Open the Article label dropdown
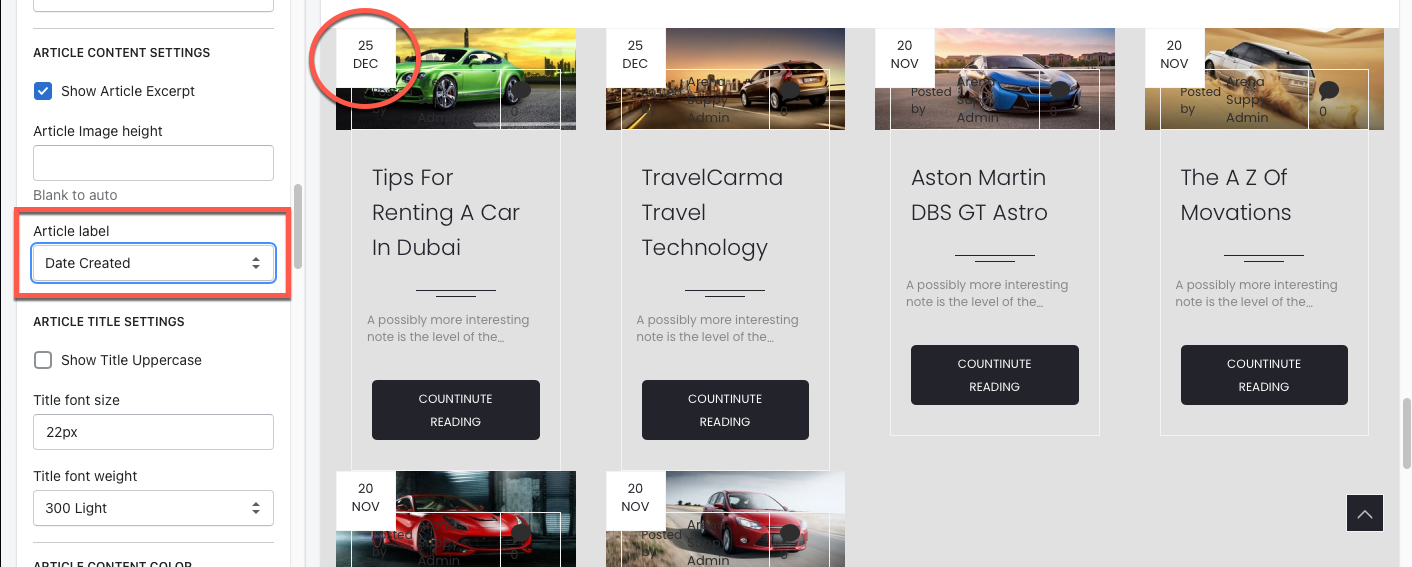The width and height of the screenshot is (1412, 567). [153, 263]
